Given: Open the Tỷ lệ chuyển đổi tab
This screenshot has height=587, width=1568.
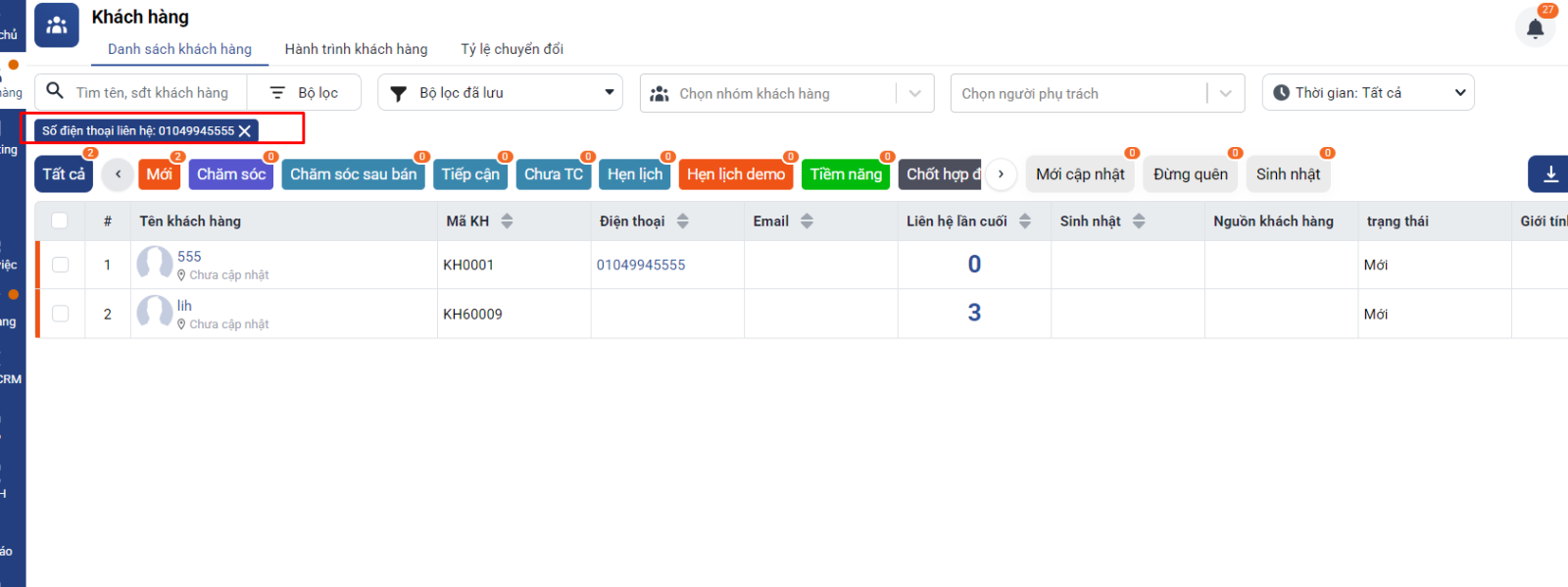Looking at the screenshot, I should click(512, 49).
